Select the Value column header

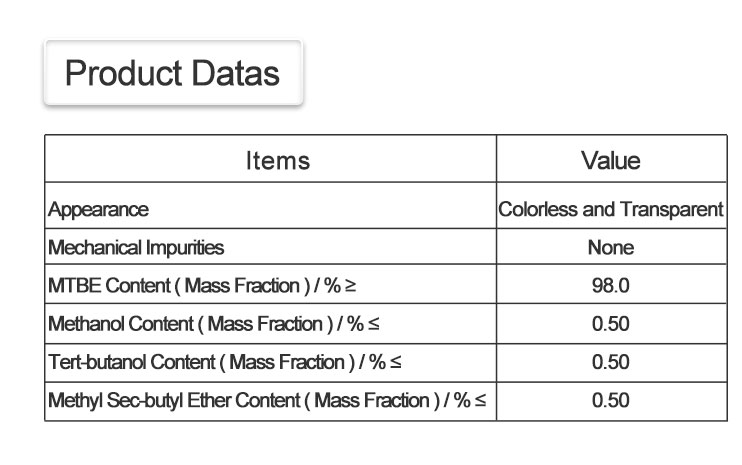pyautogui.click(x=610, y=160)
